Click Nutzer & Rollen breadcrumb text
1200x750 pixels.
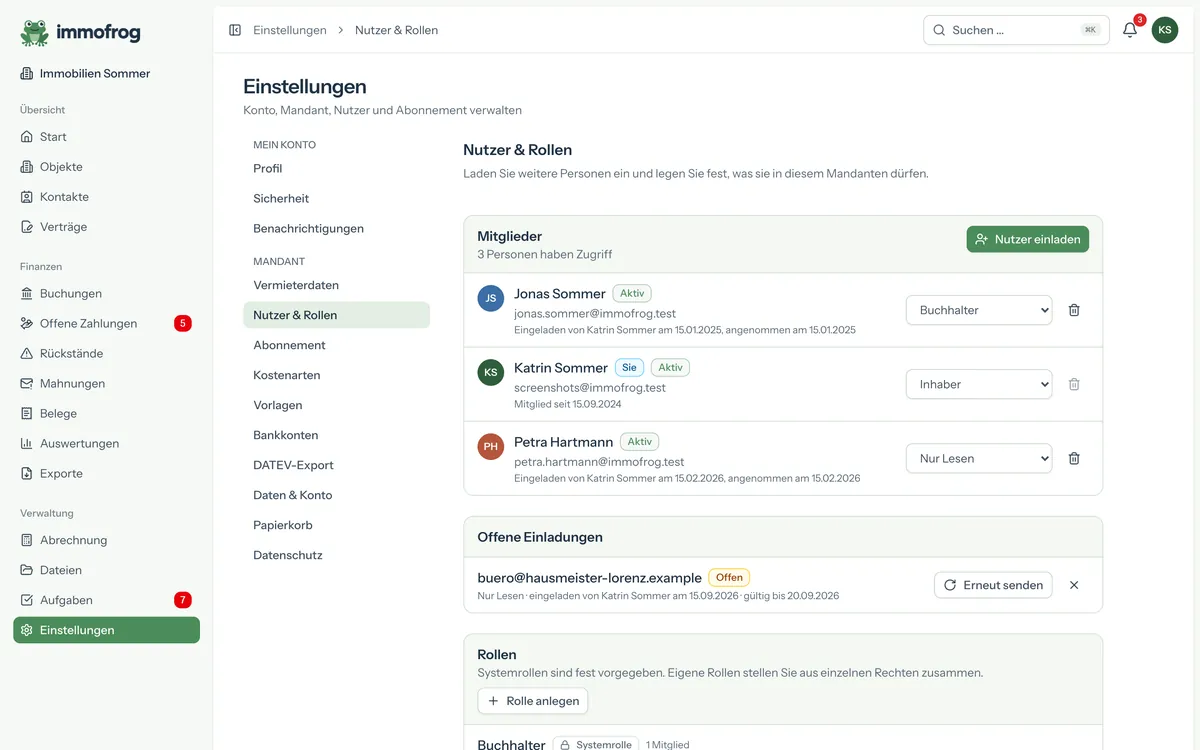[x=396, y=30]
